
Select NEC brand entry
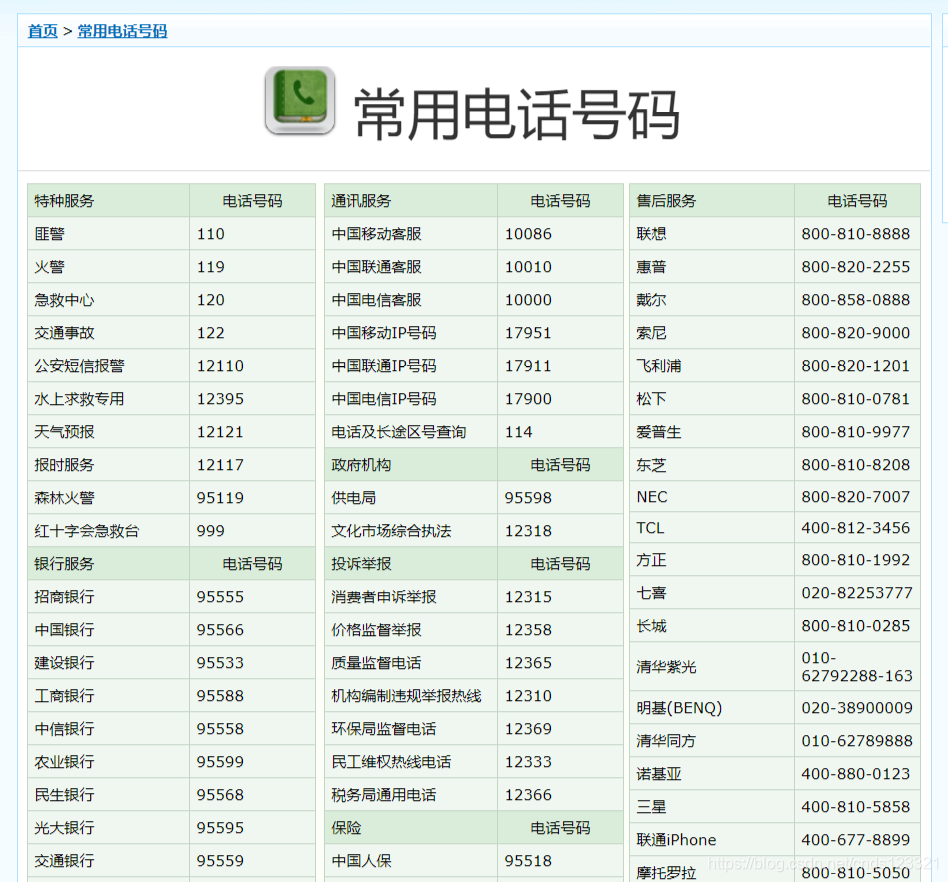pos(652,497)
